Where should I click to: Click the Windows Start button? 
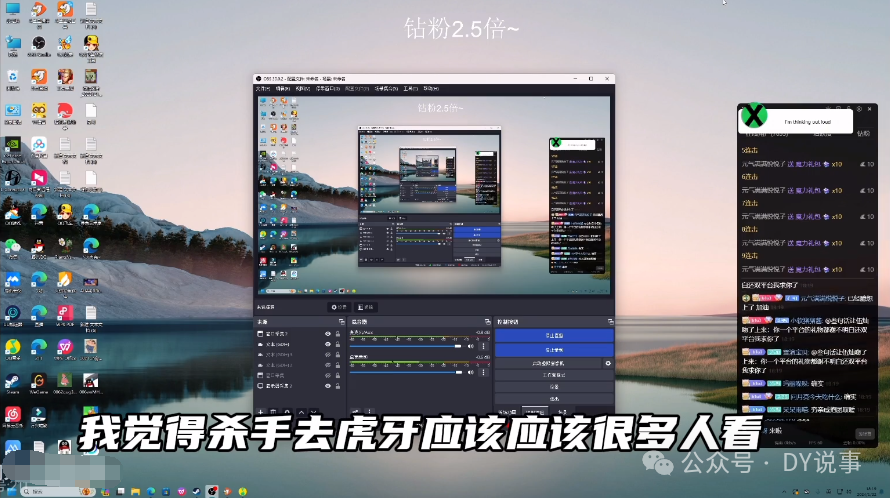11,491
